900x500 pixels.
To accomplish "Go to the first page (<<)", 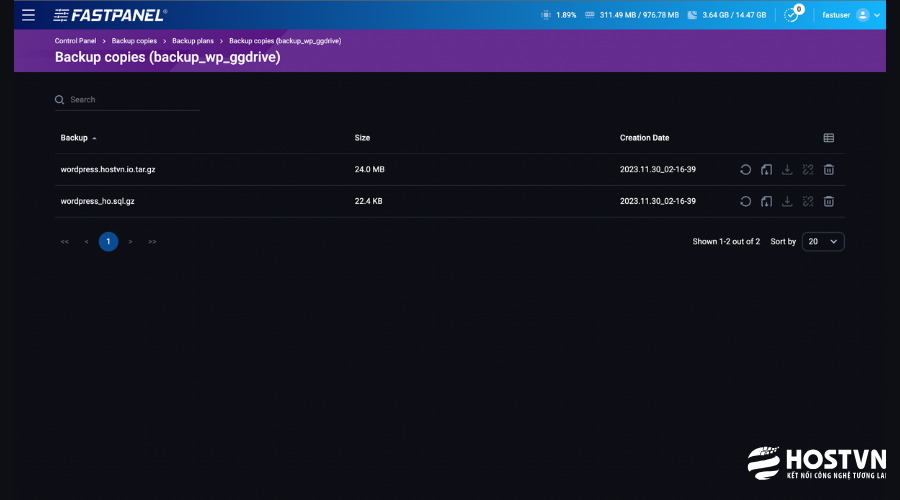I will pyautogui.click(x=64, y=242).
